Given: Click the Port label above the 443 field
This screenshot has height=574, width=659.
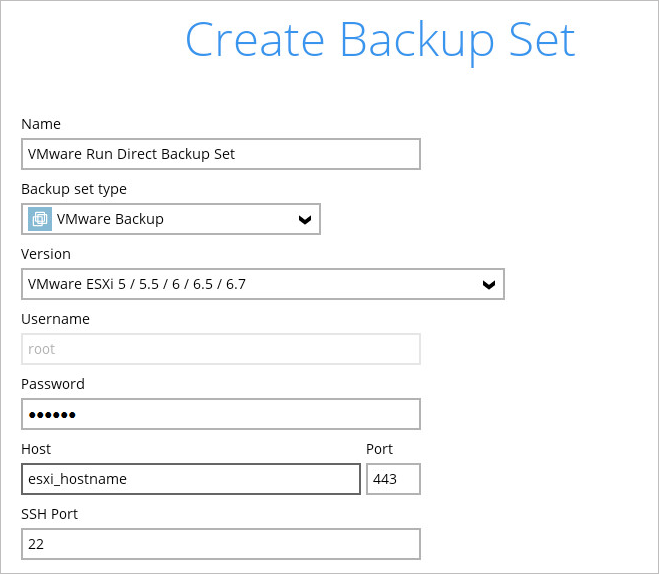Looking at the screenshot, I should tap(380, 449).
